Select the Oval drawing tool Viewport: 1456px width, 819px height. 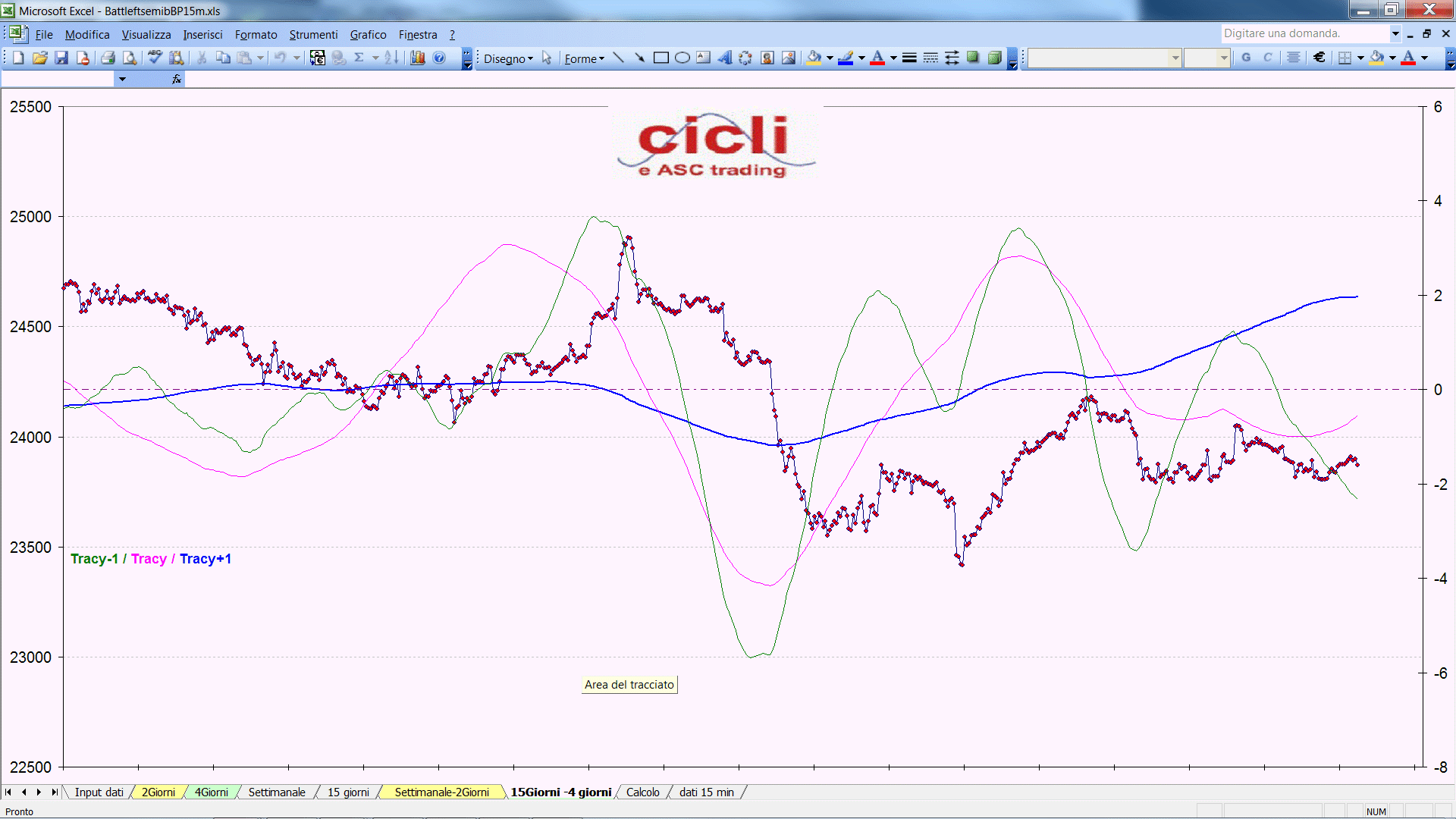[682, 58]
